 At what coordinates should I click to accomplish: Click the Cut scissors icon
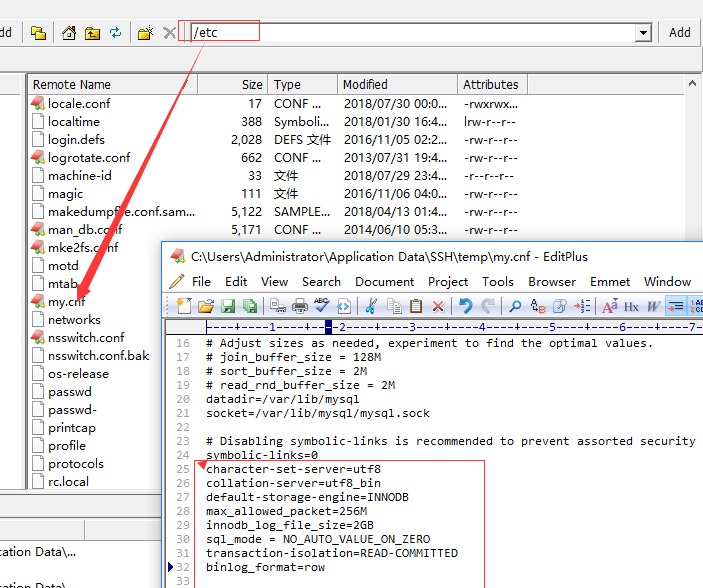coord(371,306)
